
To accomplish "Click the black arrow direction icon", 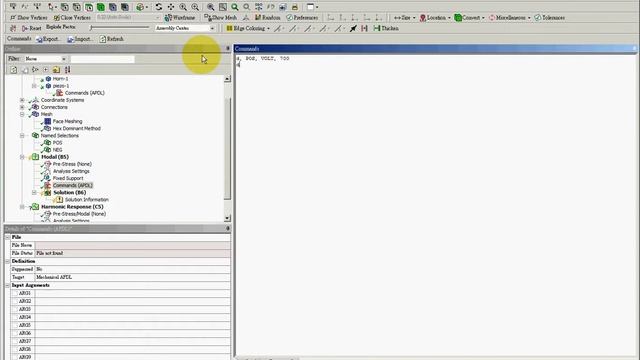I will tap(353, 28).
